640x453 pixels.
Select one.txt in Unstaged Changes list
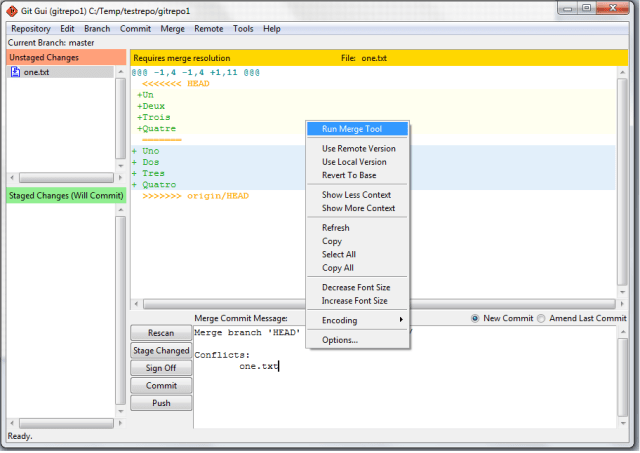[36, 73]
